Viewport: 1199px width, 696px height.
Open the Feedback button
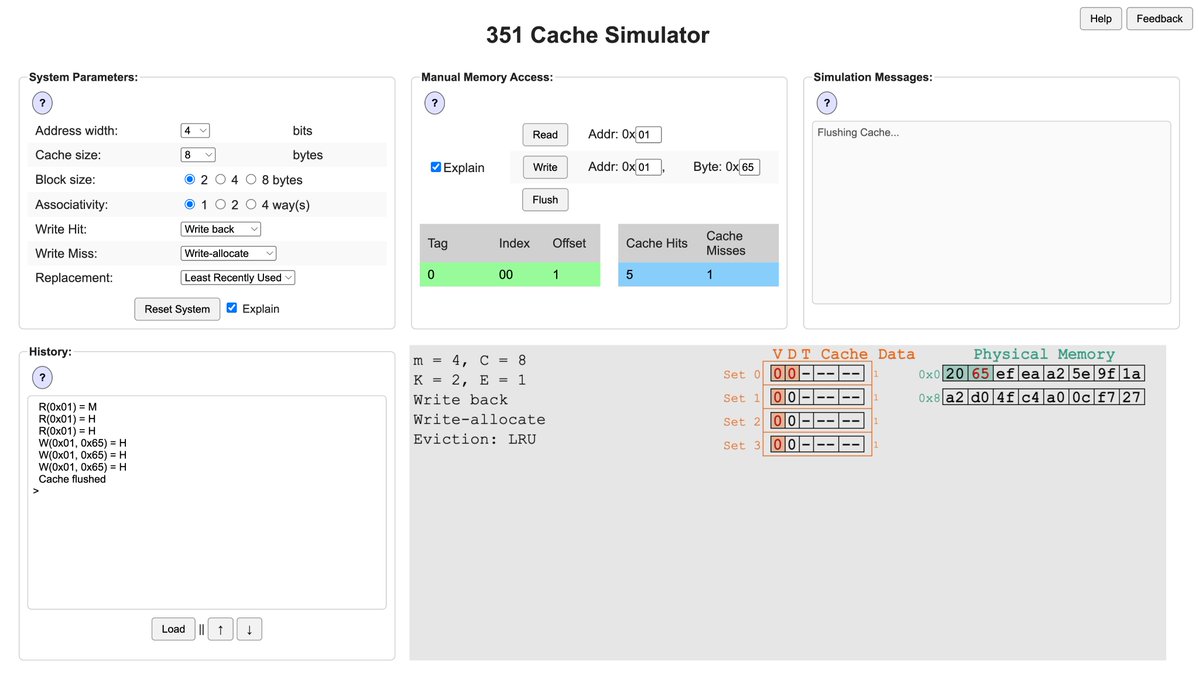coord(1159,18)
